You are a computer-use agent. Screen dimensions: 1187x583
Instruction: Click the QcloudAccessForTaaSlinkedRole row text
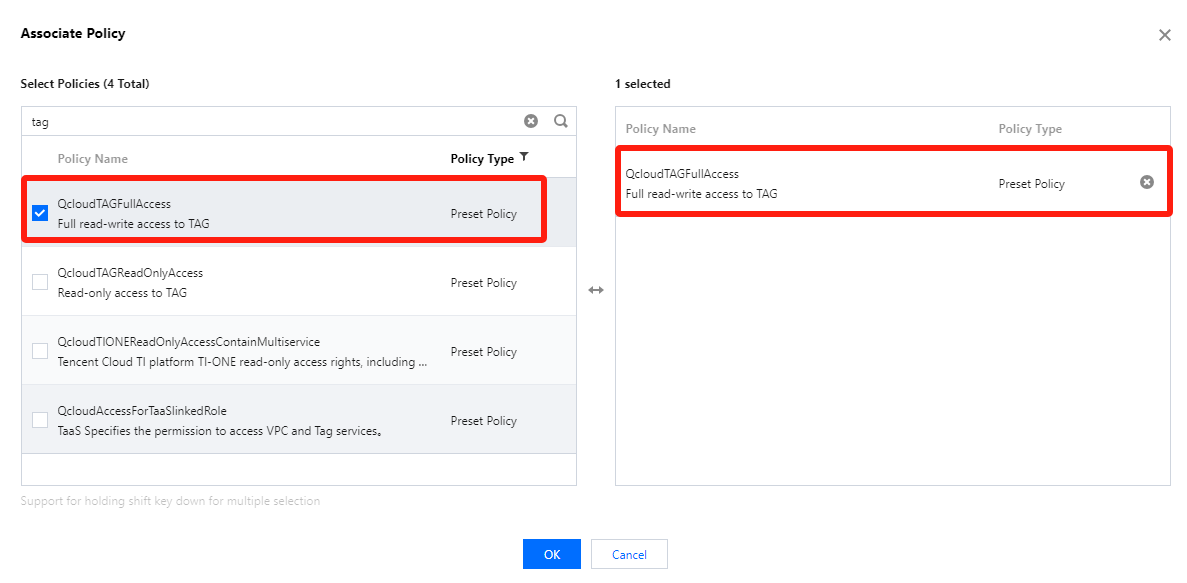[x=142, y=411]
